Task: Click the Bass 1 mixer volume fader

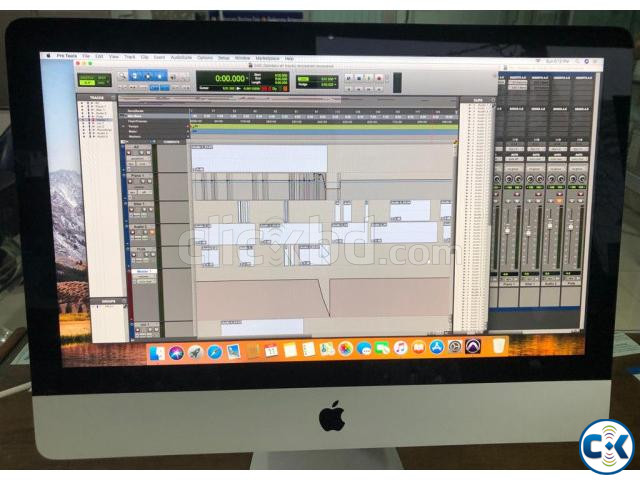Action: [528, 233]
